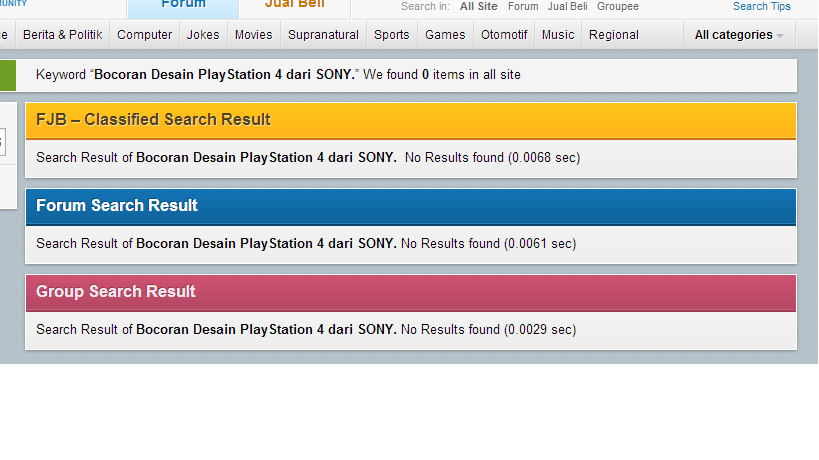Open the Search Tips link
Image resolution: width=819 pixels, height=460 pixels.
tap(762, 7)
